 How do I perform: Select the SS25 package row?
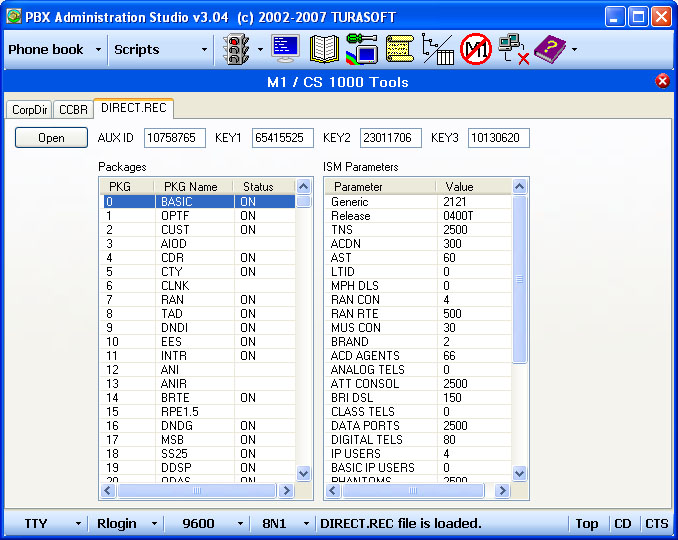tap(198, 454)
